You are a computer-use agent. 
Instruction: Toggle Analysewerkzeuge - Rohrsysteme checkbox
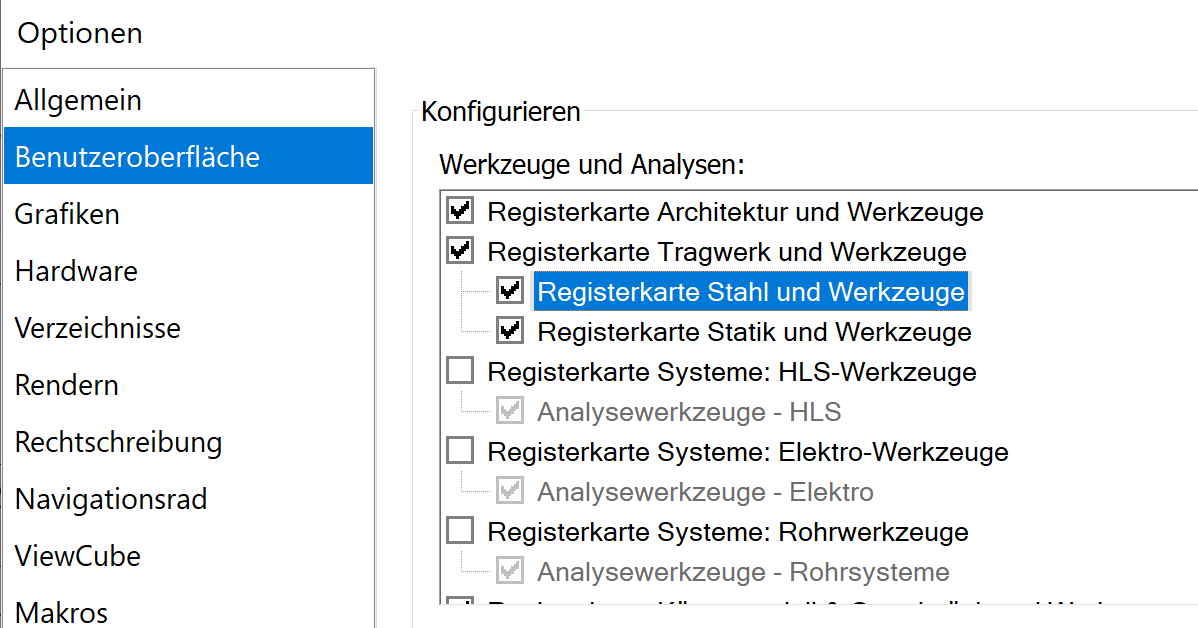click(510, 572)
